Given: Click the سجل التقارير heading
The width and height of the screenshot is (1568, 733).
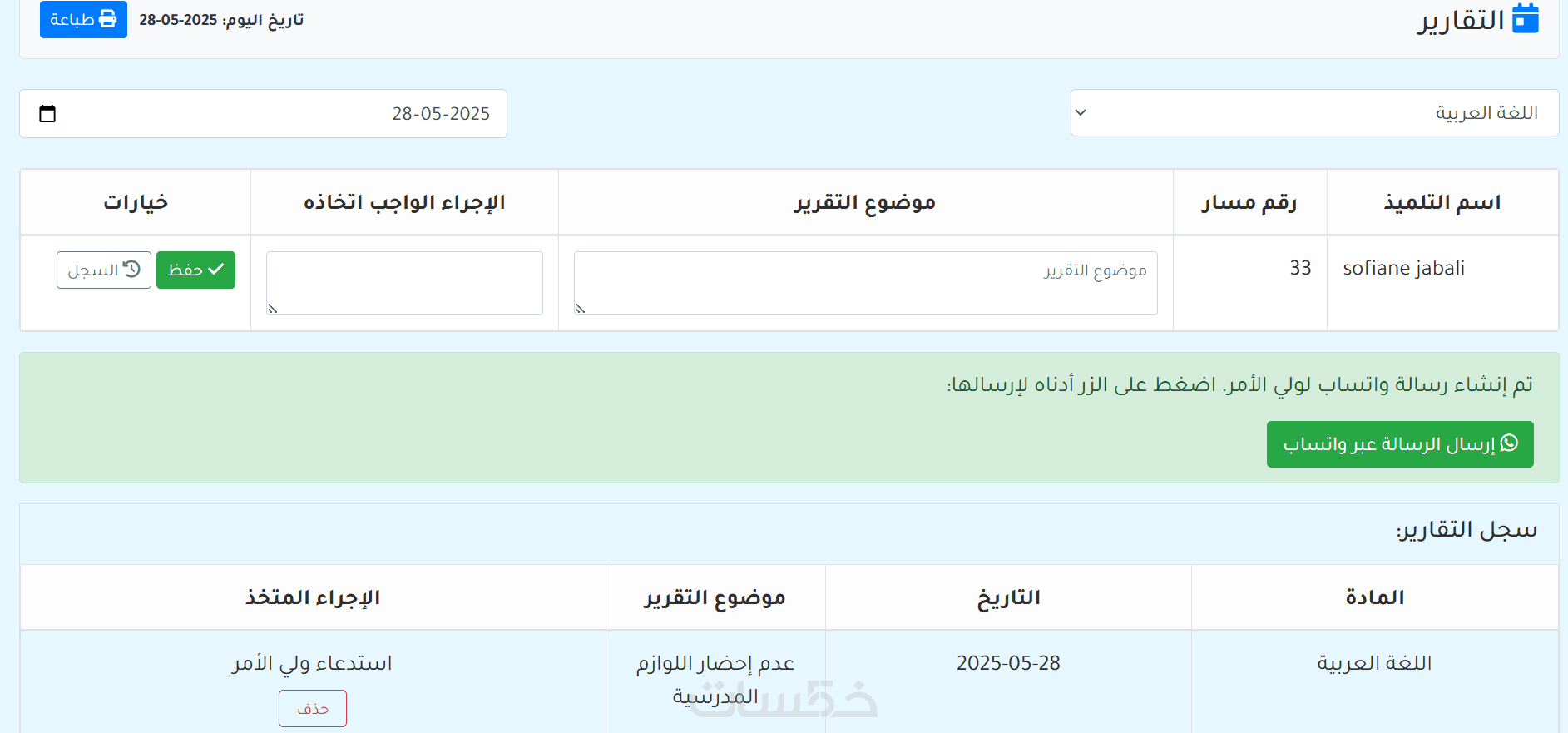Looking at the screenshot, I should [1467, 530].
